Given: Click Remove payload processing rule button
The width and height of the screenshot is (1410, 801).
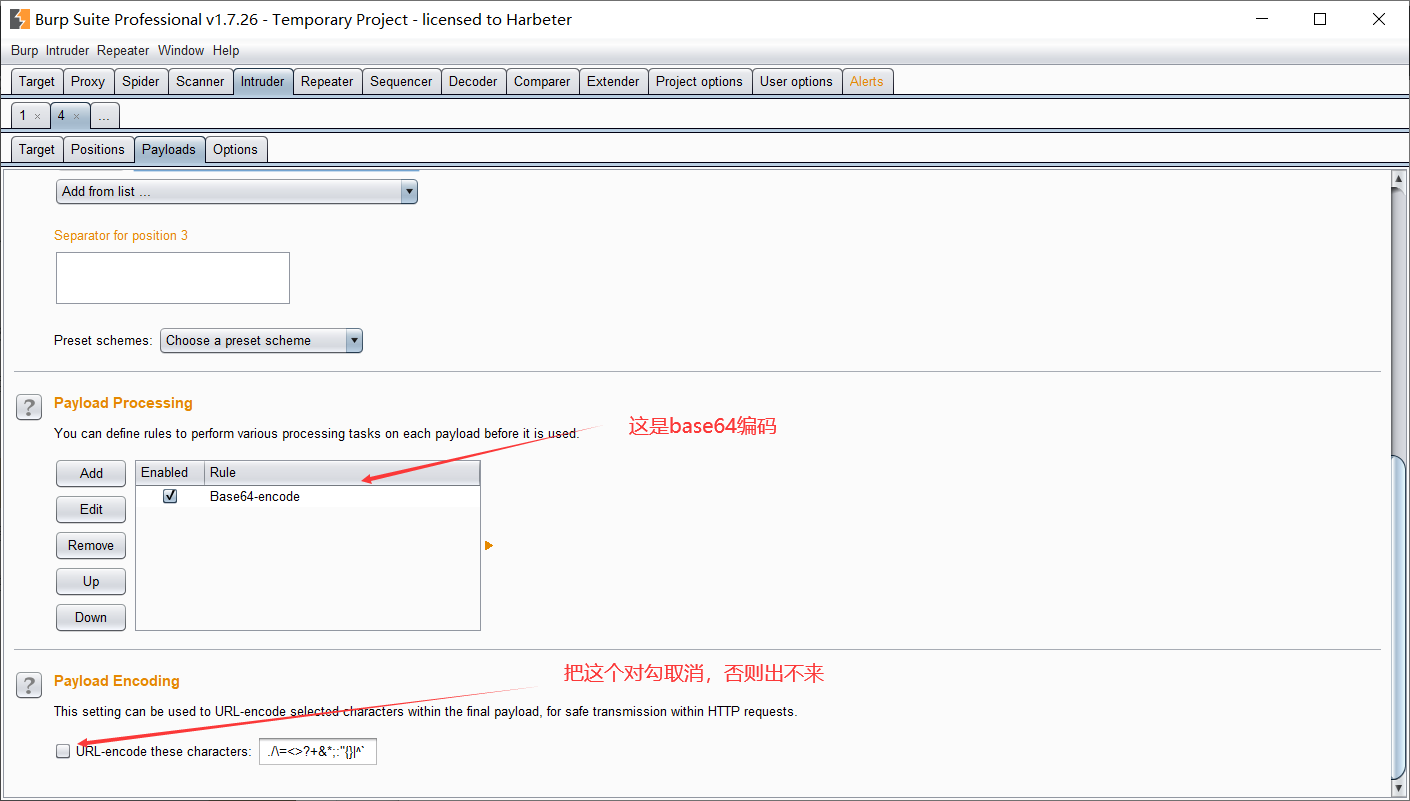Looking at the screenshot, I should coord(91,545).
